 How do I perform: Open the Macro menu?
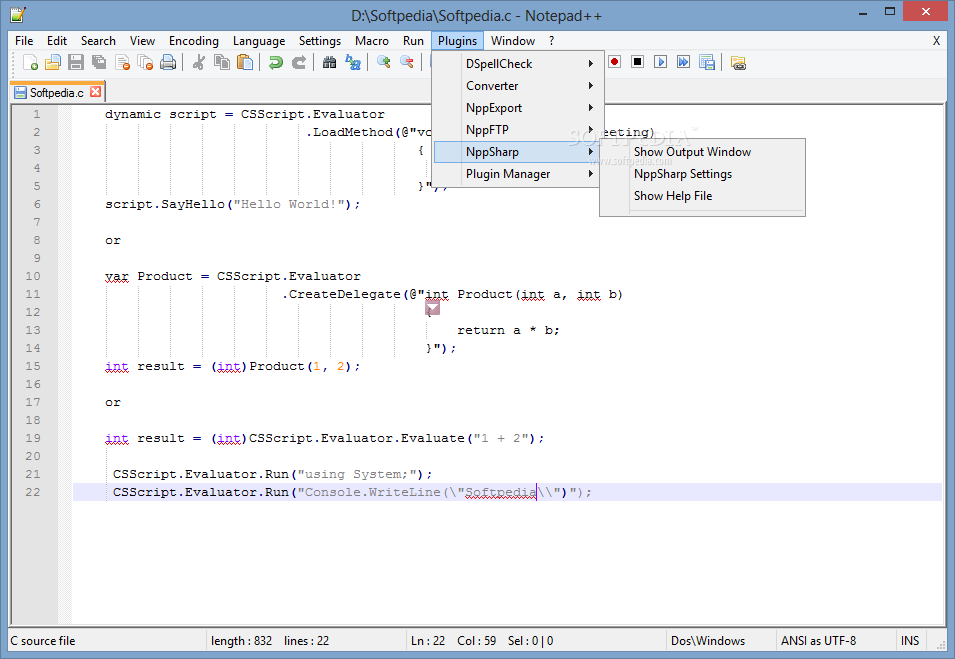(372, 41)
